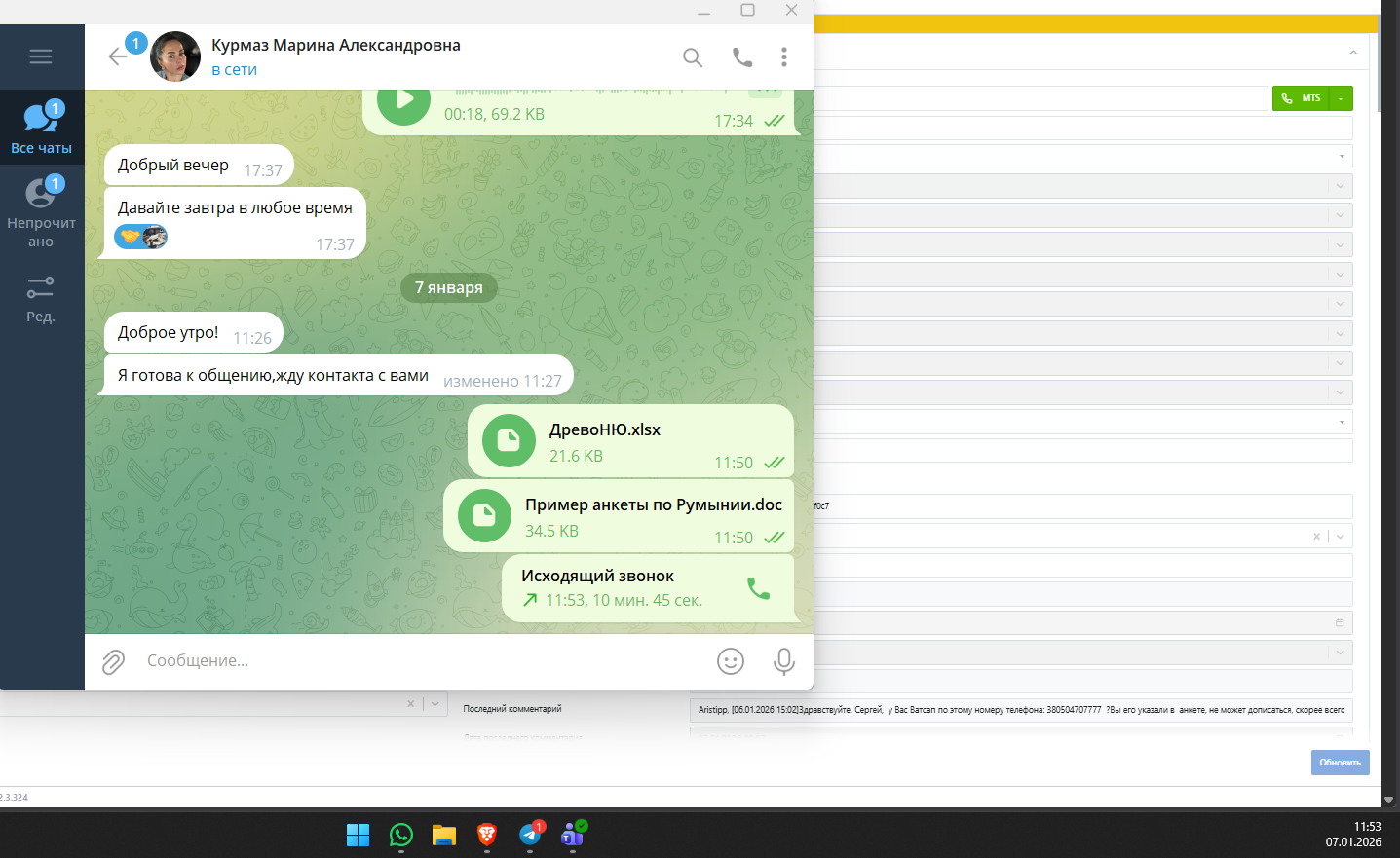
Task: Click the message 'Добрый вечер'
Action: pyautogui.click(x=173, y=165)
